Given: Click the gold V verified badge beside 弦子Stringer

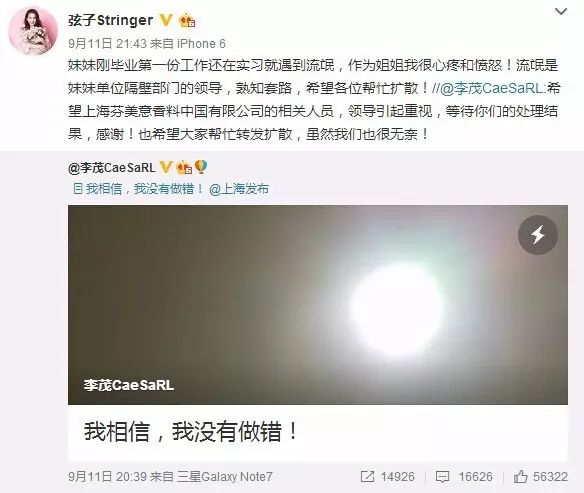Looking at the screenshot, I should [x=166, y=20].
